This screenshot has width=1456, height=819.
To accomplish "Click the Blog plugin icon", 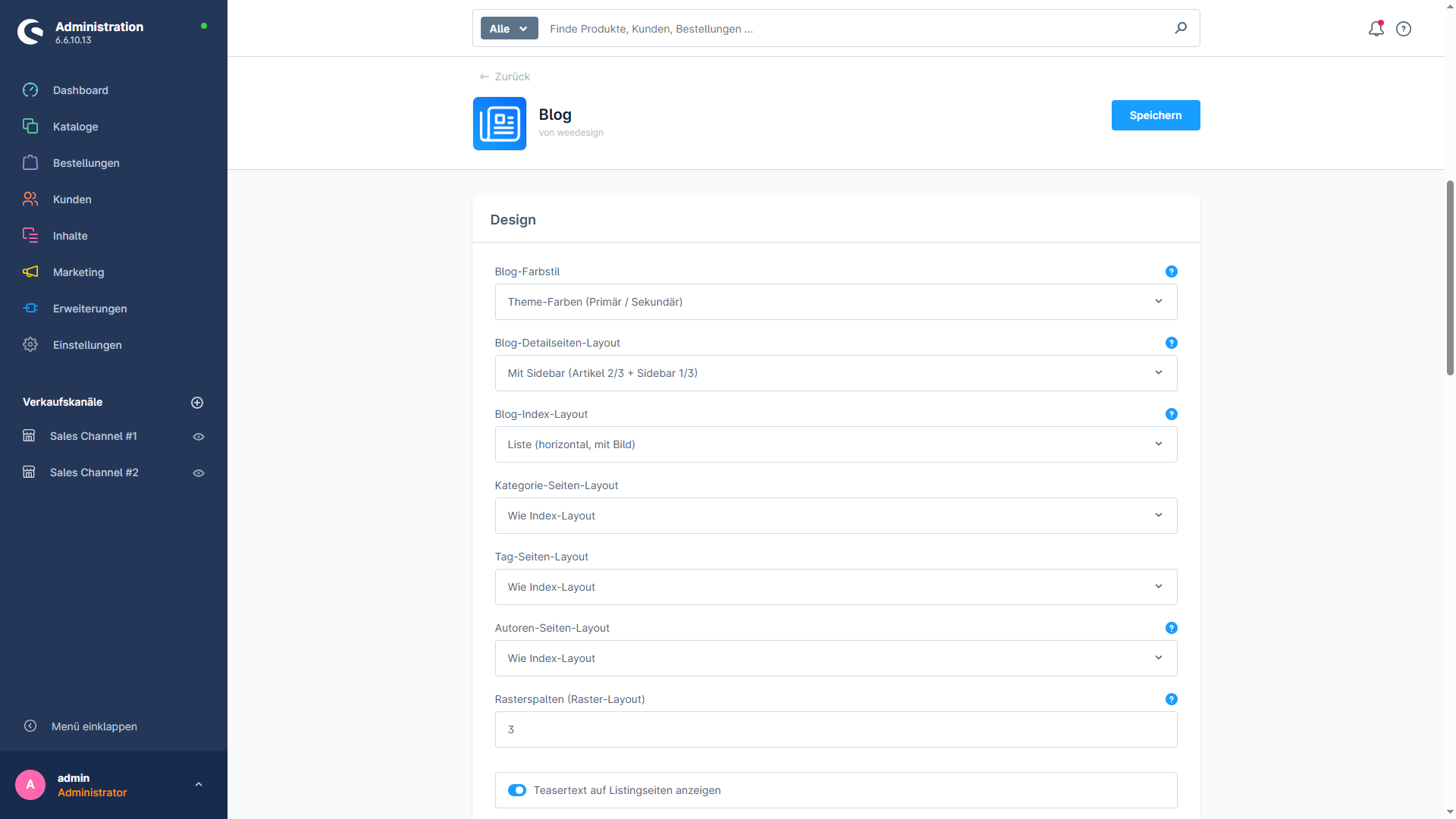I will [500, 124].
